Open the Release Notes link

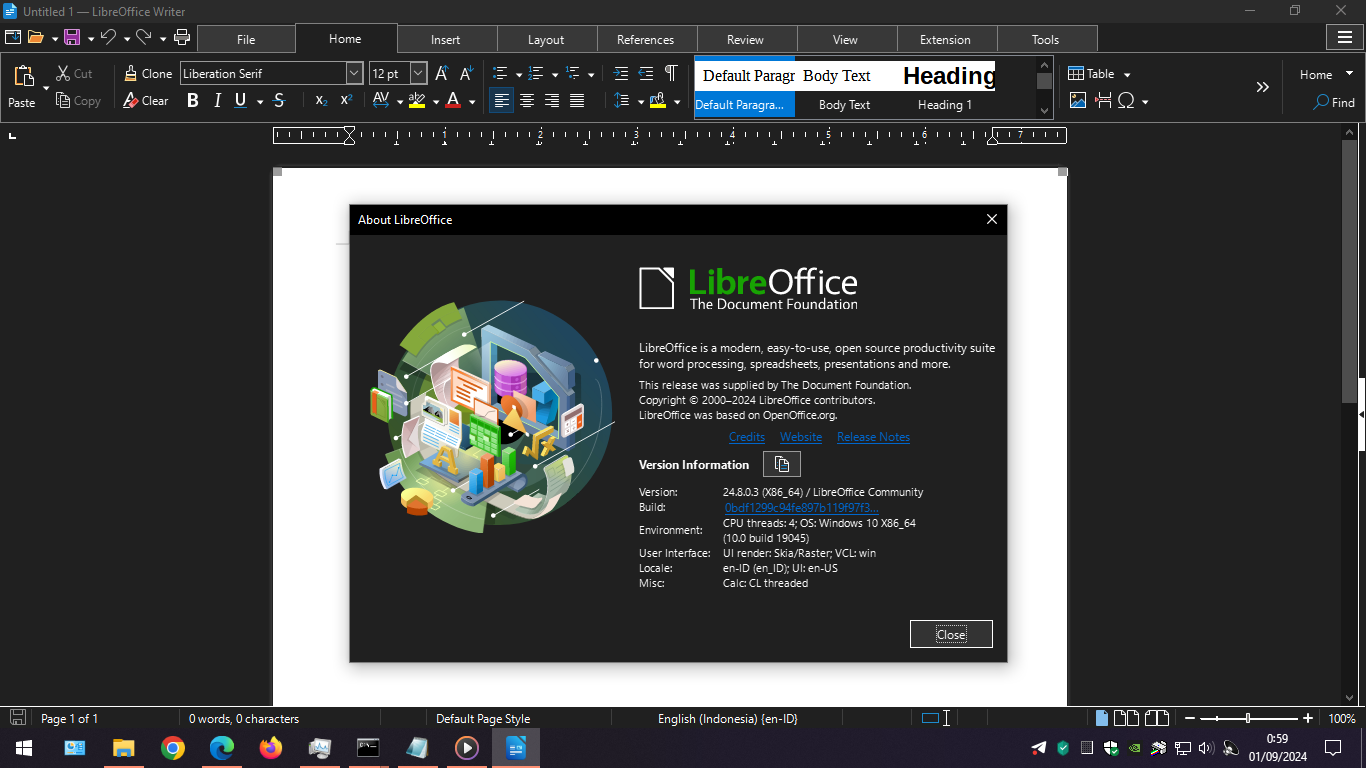(873, 437)
